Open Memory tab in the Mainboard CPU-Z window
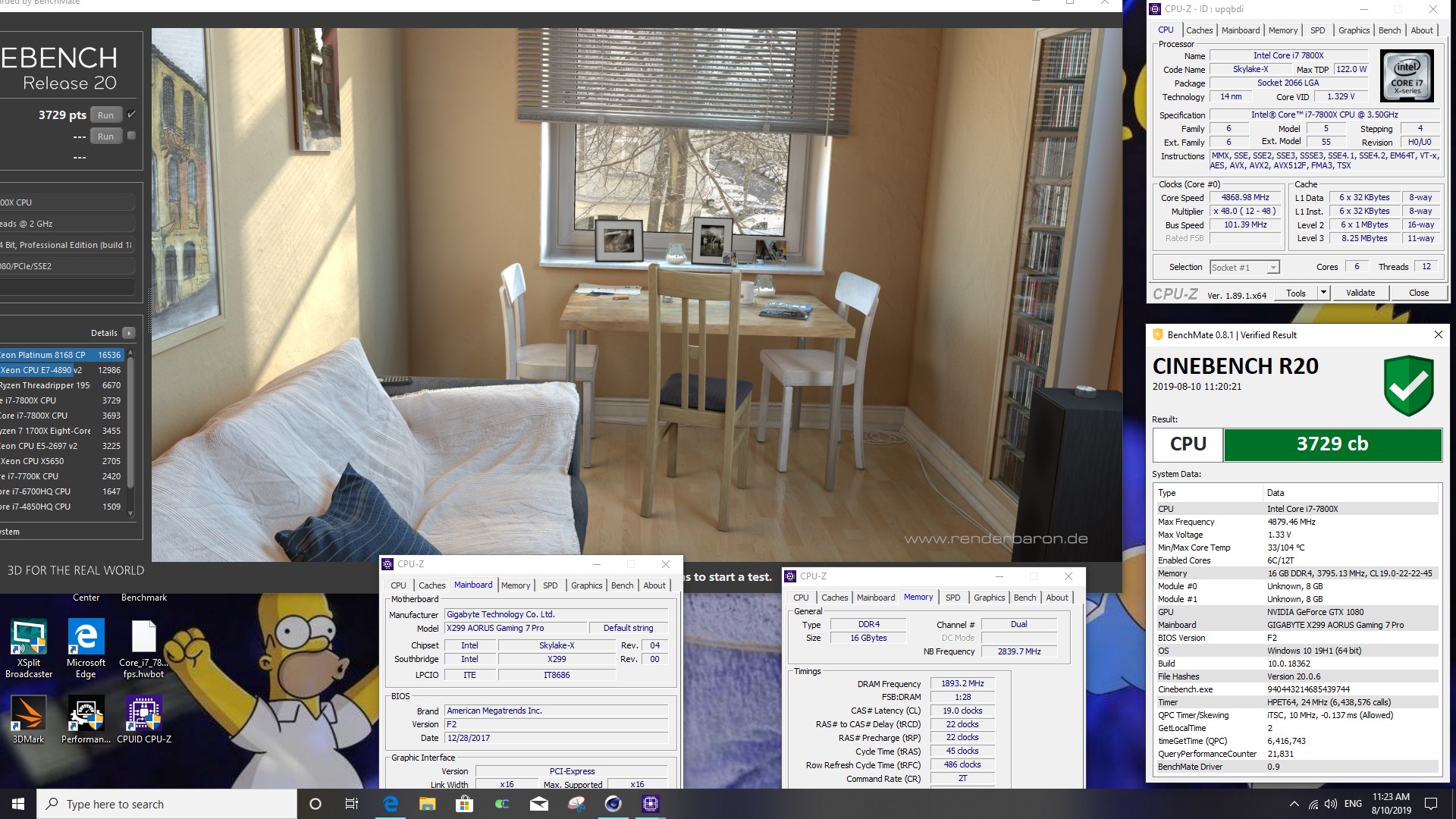The height and width of the screenshot is (819, 1456). 516,585
